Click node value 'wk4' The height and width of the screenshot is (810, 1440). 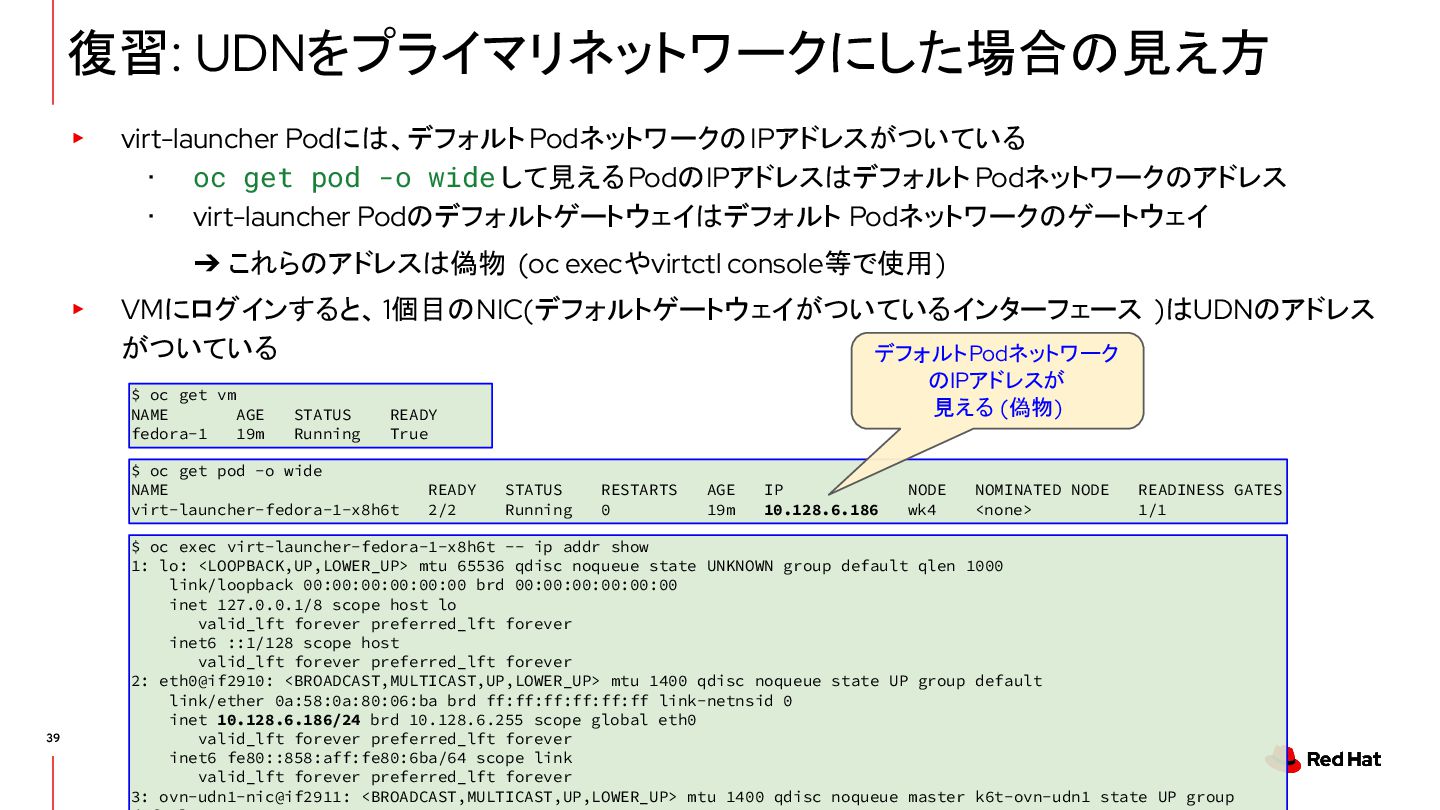922,510
